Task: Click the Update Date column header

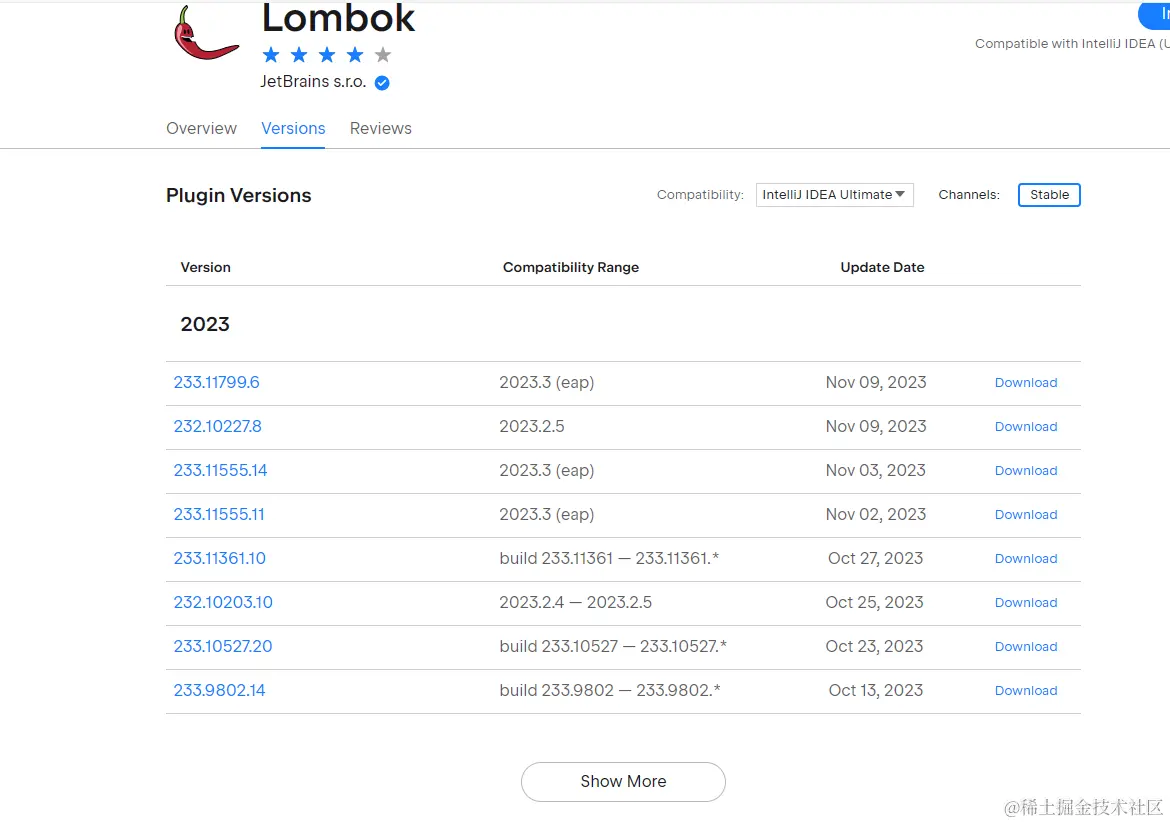Action: (x=882, y=267)
